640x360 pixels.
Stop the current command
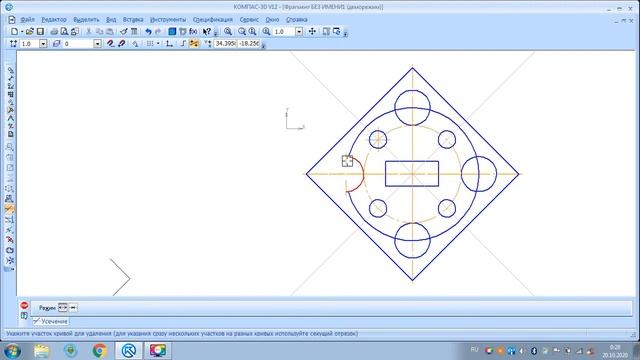(x=24, y=305)
